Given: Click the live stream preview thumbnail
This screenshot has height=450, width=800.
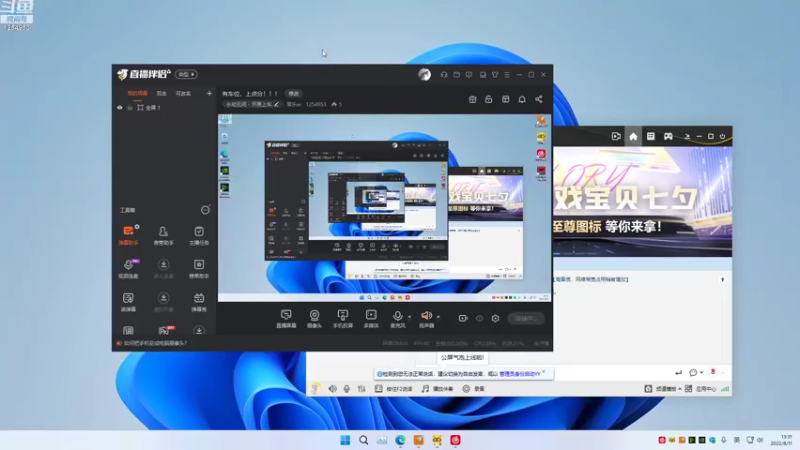Looking at the screenshot, I should click(384, 208).
